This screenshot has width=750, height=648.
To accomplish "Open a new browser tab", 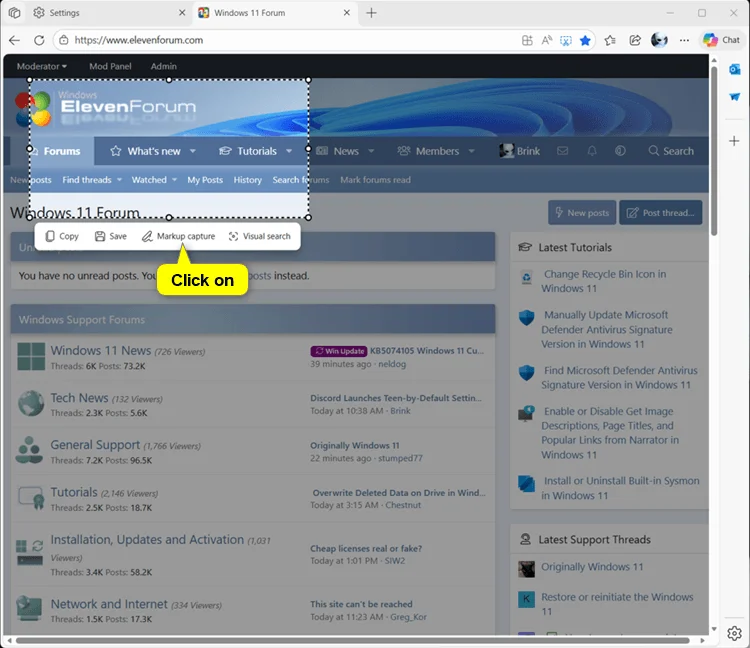I will click(371, 13).
